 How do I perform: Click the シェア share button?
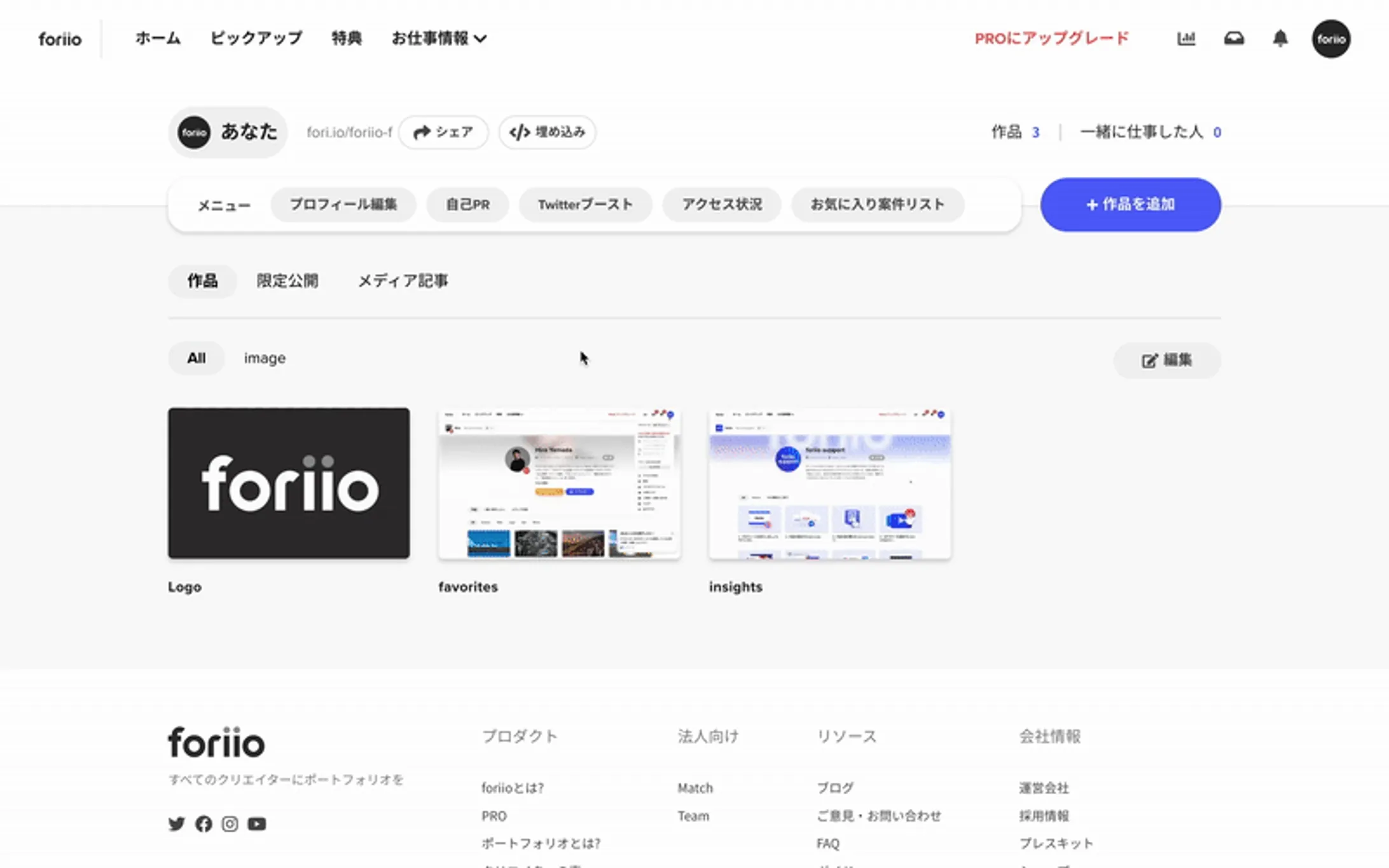[x=443, y=132]
